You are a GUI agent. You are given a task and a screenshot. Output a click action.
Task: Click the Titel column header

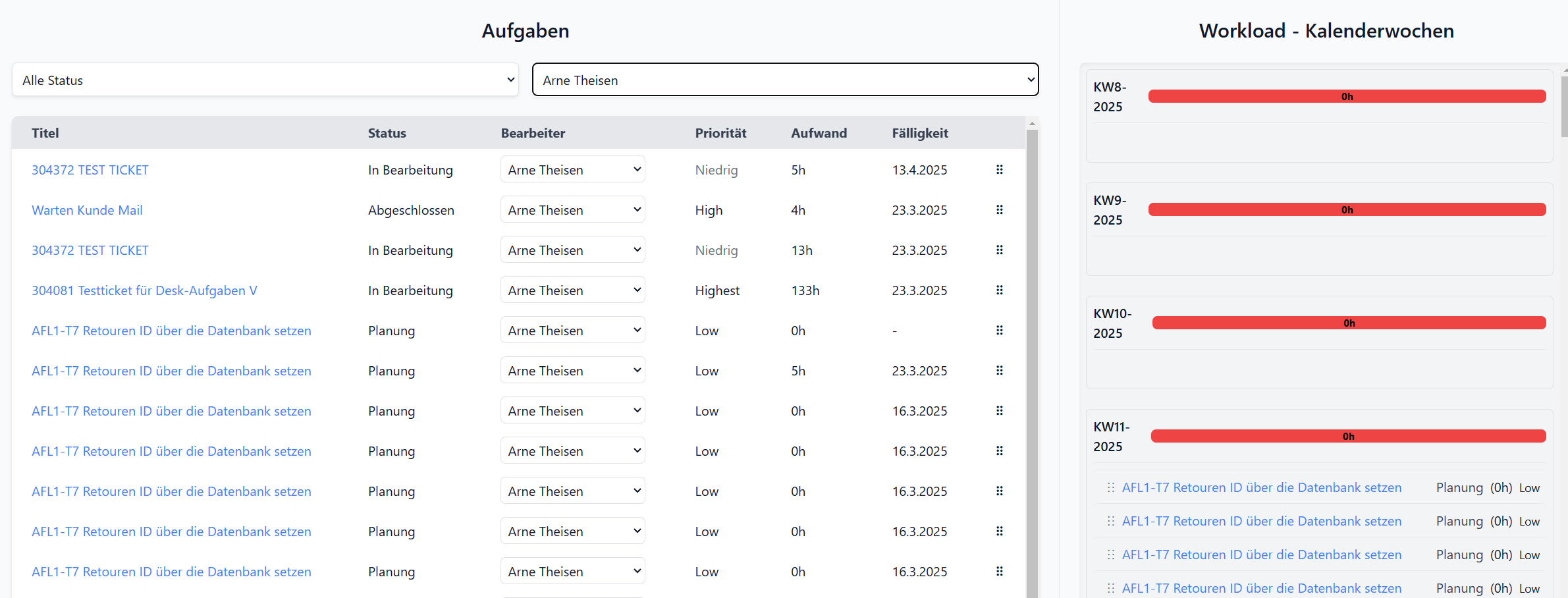45,133
